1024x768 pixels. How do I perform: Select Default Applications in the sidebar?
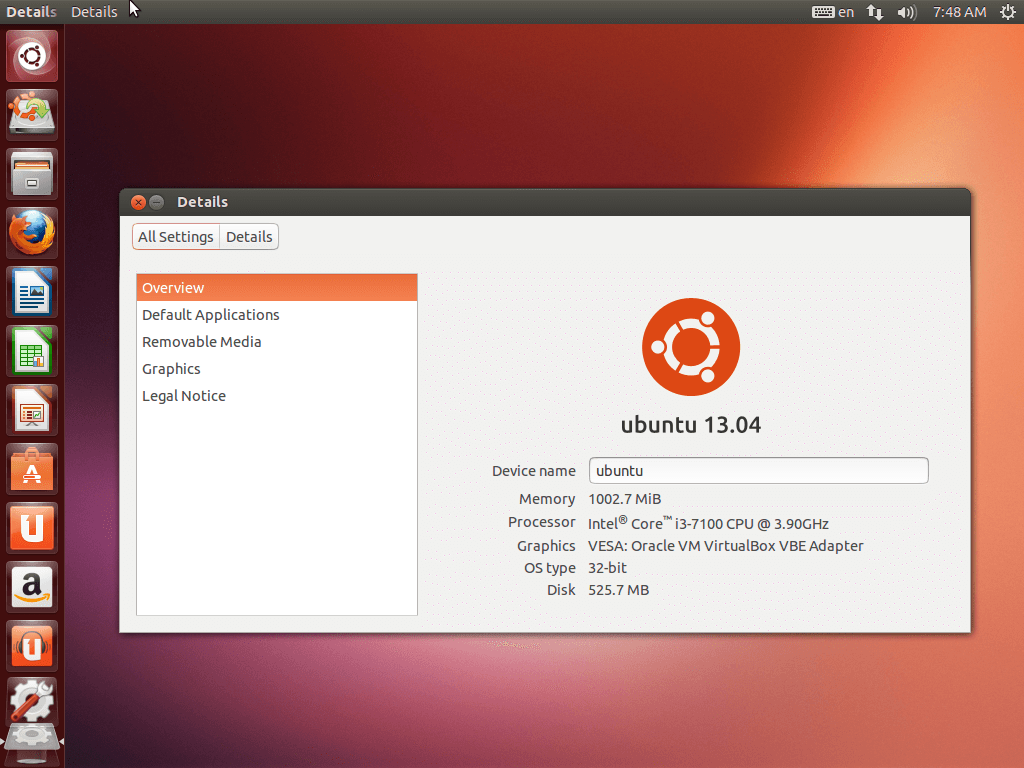(211, 315)
